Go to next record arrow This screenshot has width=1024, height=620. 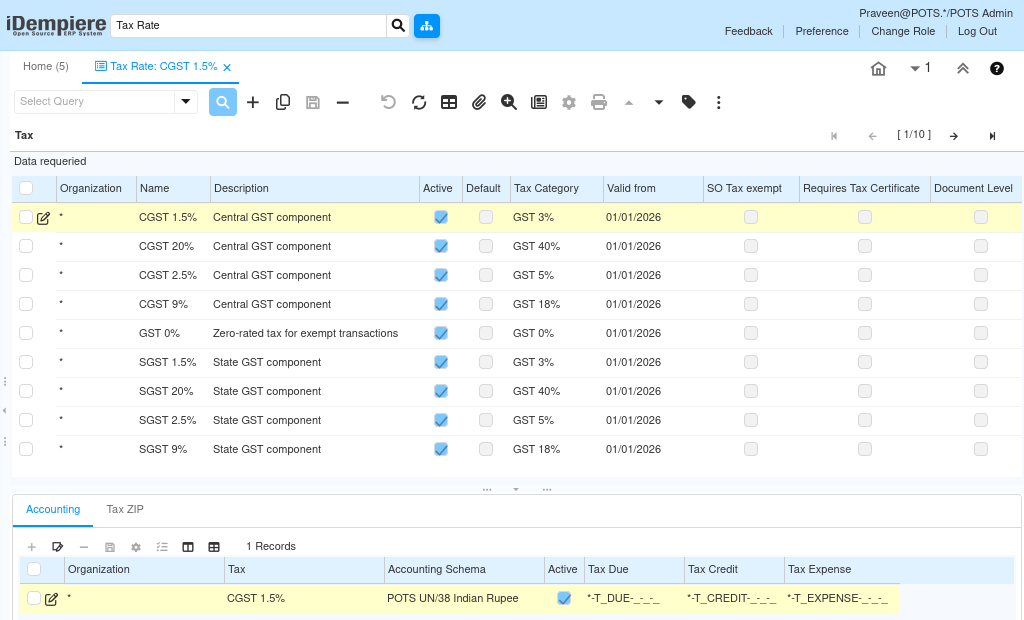coord(953,136)
